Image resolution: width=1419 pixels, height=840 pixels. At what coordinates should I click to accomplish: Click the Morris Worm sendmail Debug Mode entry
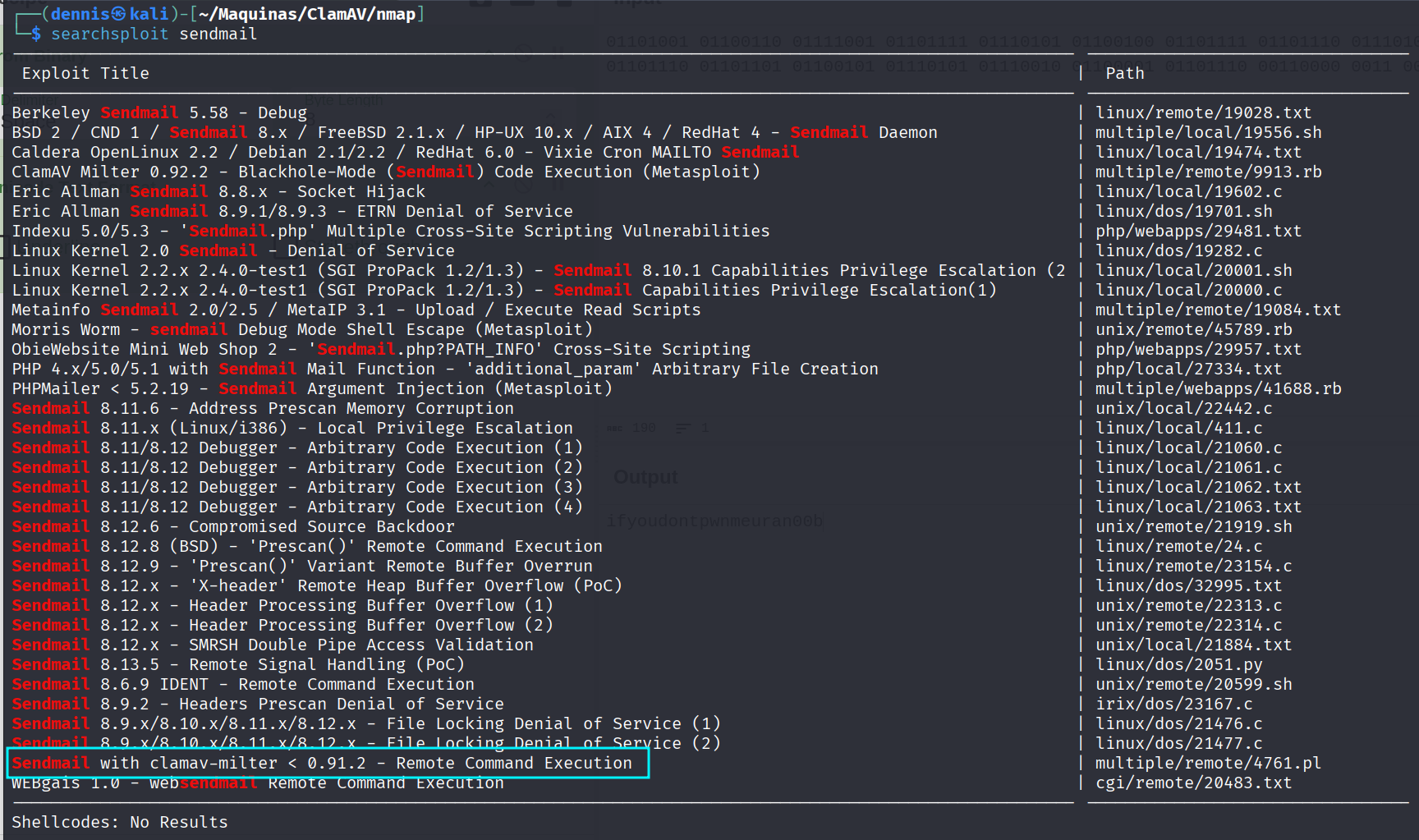tap(301, 329)
